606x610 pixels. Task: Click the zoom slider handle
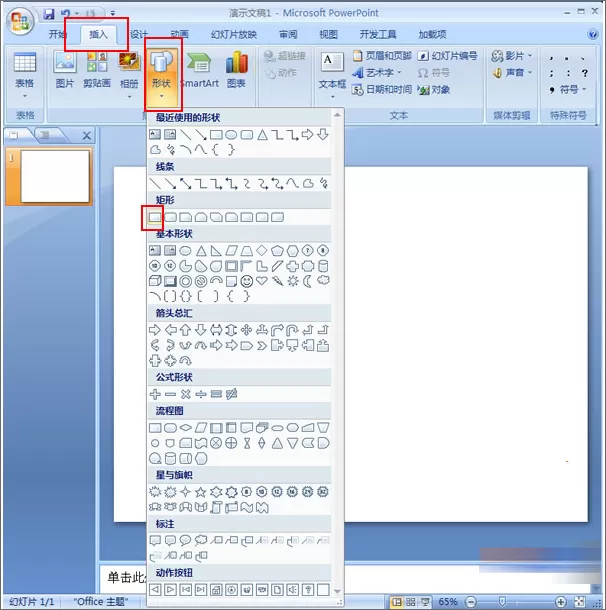tap(502, 602)
